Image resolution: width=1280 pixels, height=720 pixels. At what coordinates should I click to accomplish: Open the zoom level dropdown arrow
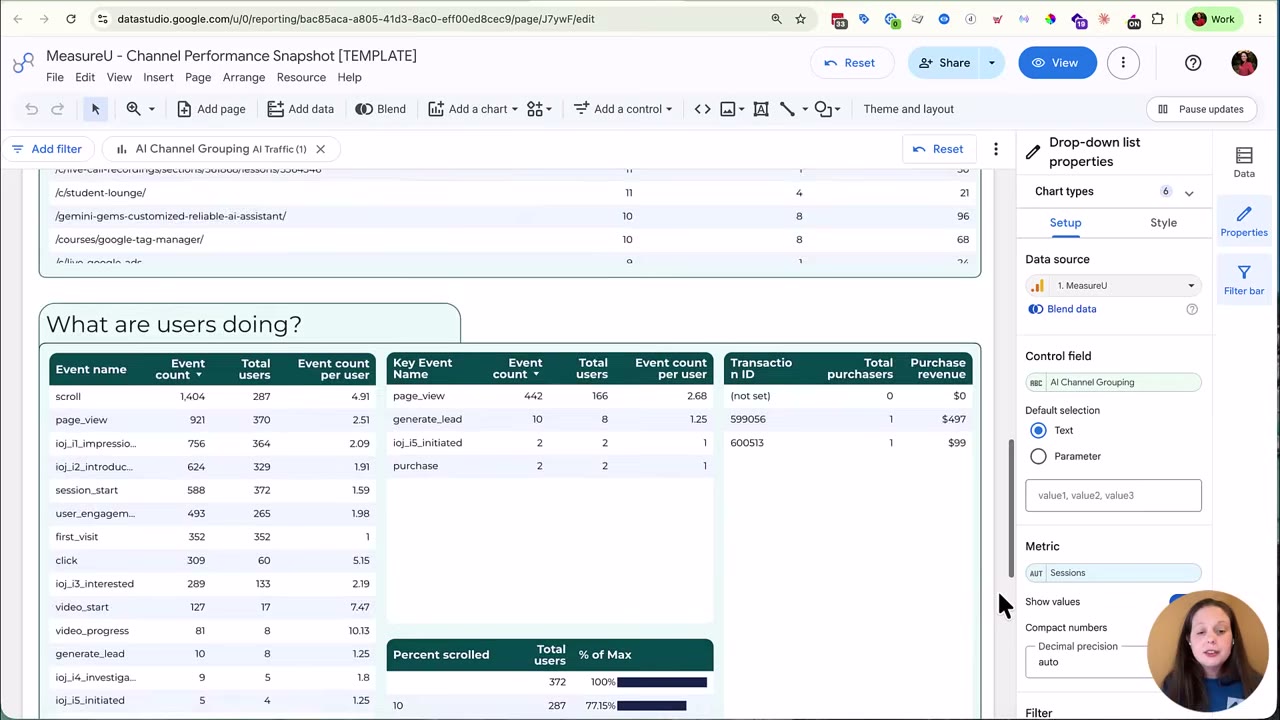[x=152, y=109]
